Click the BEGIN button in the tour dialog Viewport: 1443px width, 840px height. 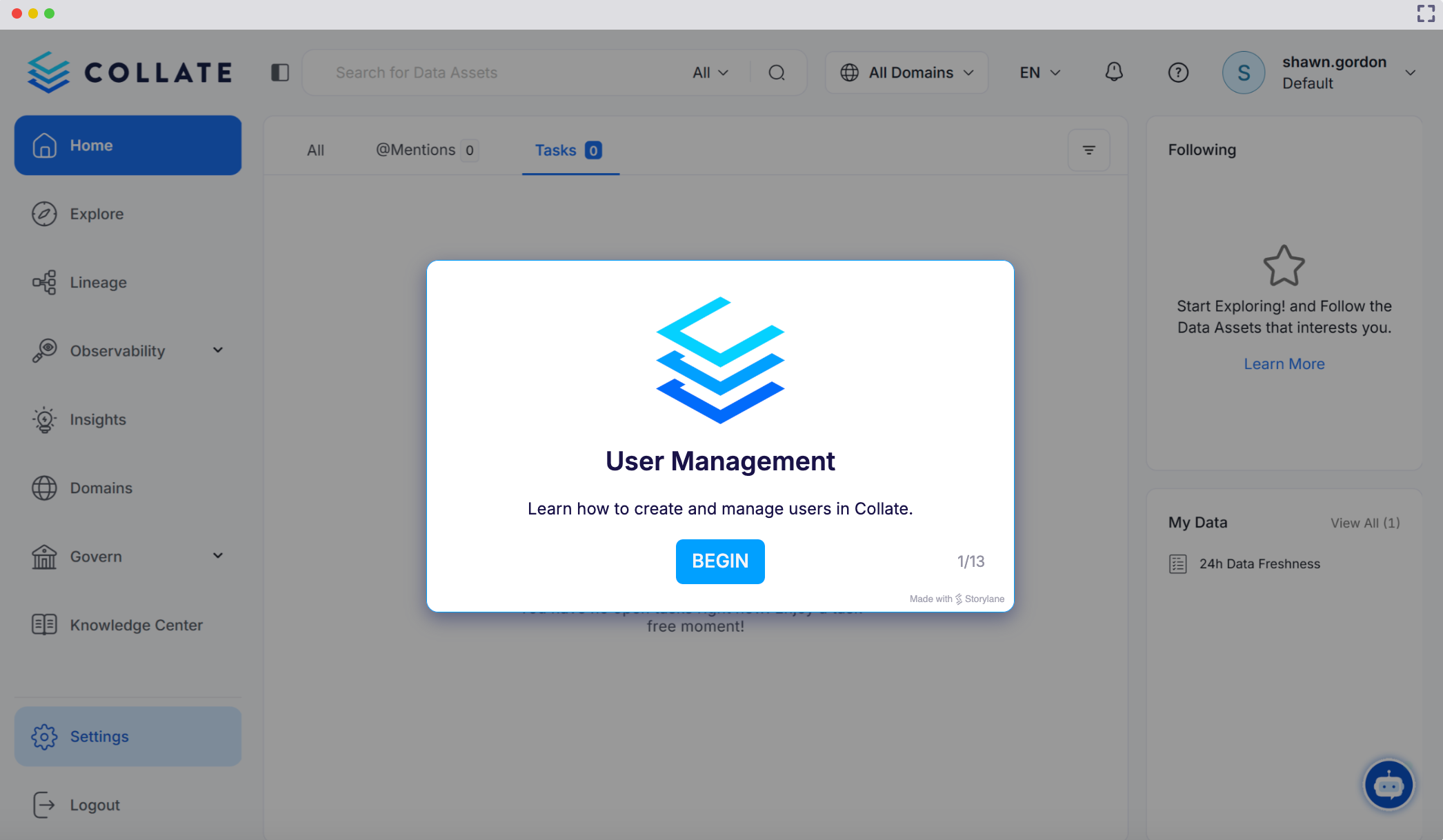(x=720, y=561)
